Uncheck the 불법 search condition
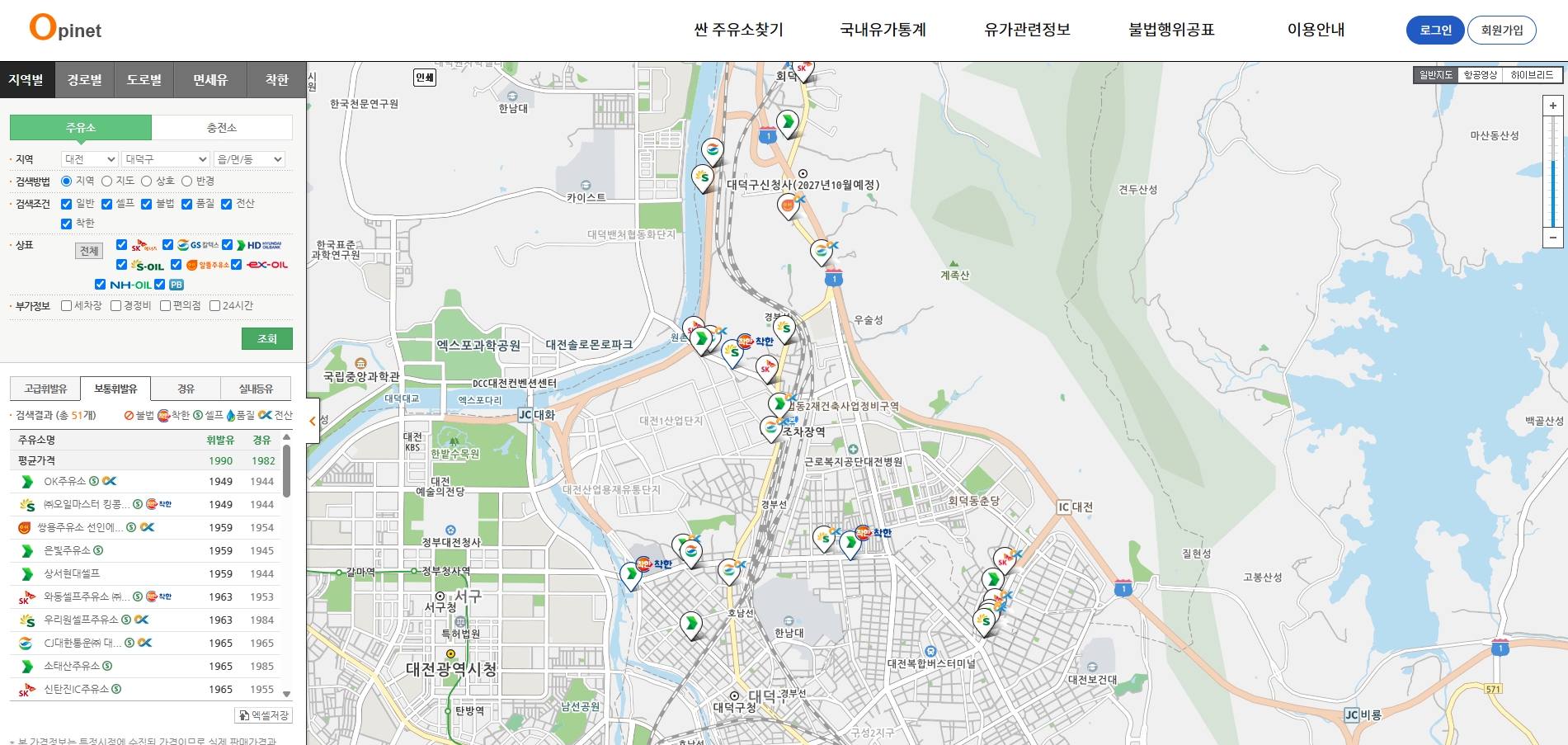 pos(147,204)
